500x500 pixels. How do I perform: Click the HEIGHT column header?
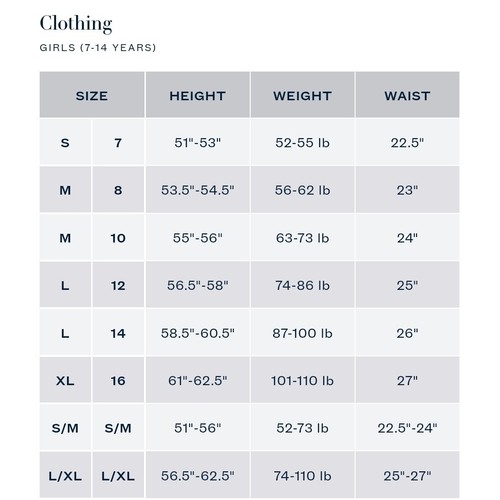[198, 95]
